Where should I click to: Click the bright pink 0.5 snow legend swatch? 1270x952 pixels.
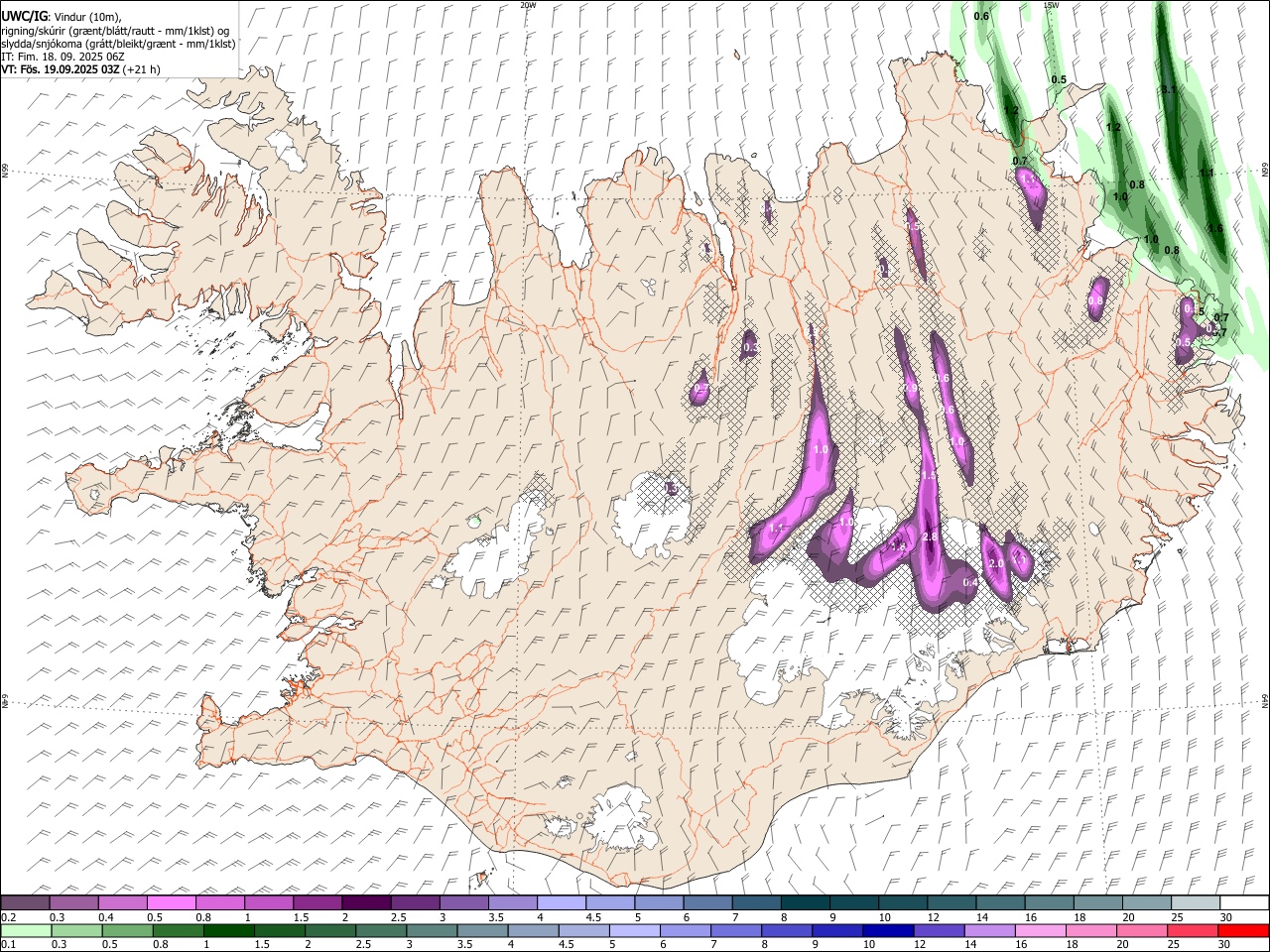[171, 902]
